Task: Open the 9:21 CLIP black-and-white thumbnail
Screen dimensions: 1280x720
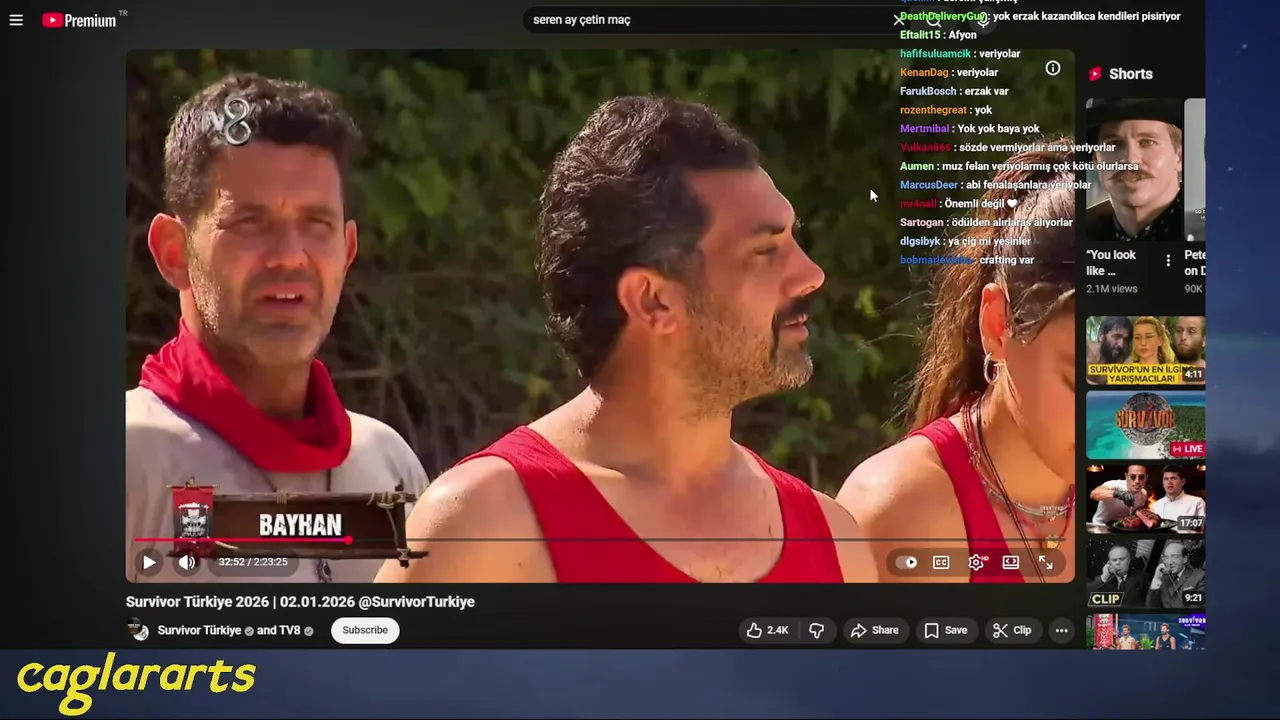Action: [x=1146, y=572]
